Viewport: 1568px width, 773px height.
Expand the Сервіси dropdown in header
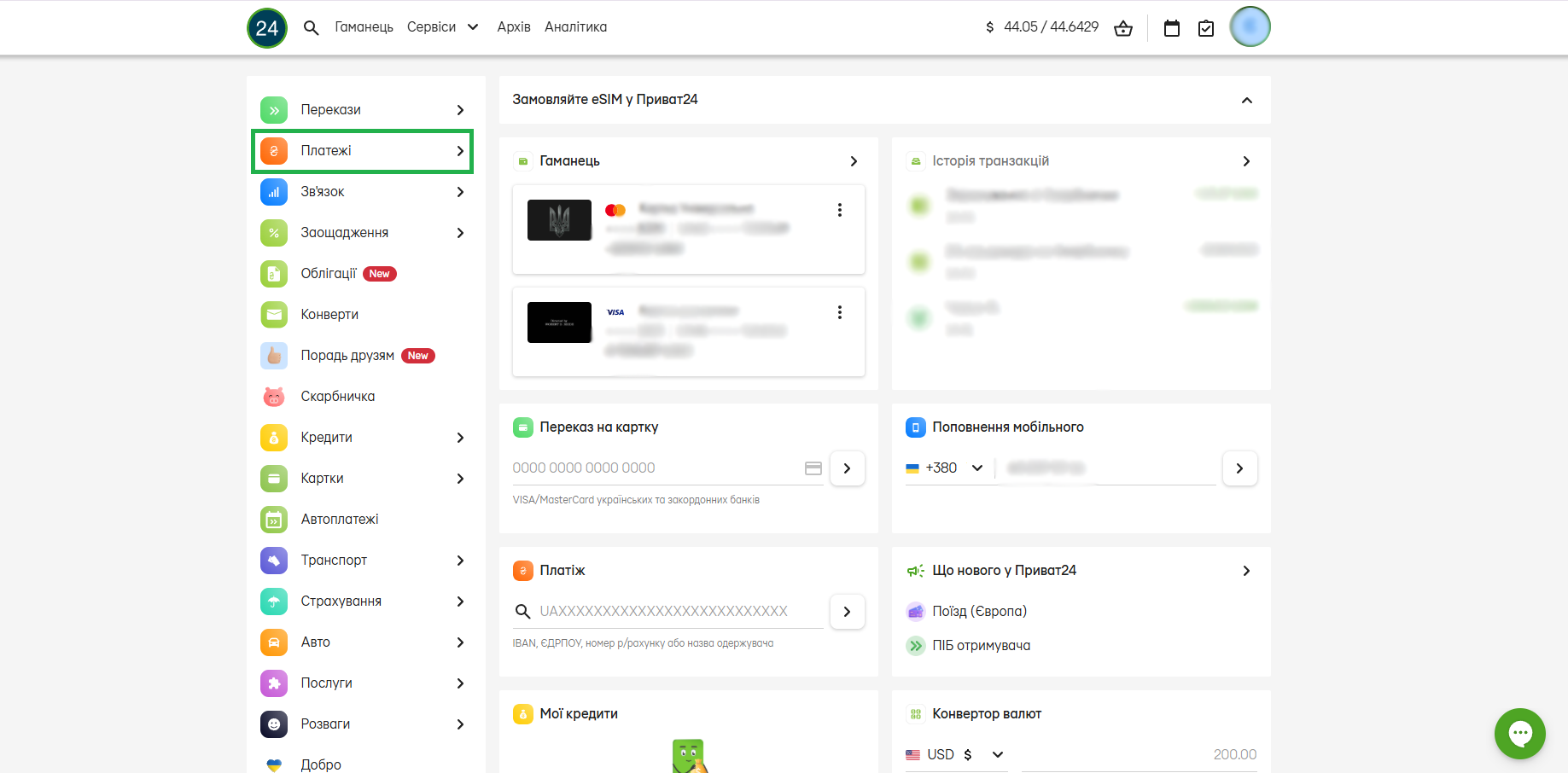pyautogui.click(x=443, y=27)
